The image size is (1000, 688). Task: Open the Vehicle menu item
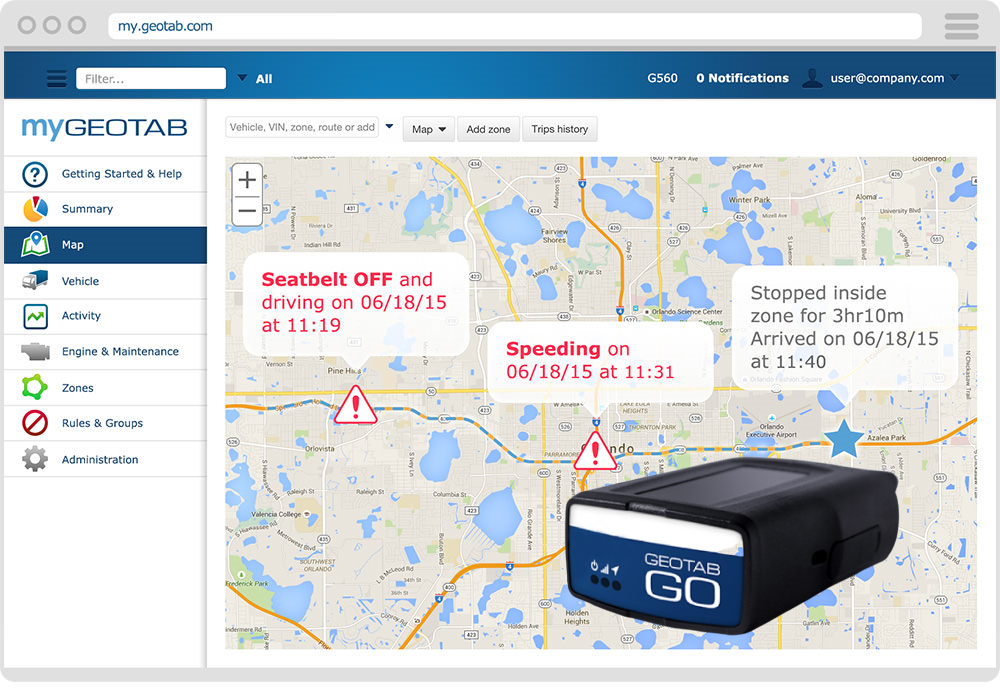pyautogui.click(x=105, y=281)
